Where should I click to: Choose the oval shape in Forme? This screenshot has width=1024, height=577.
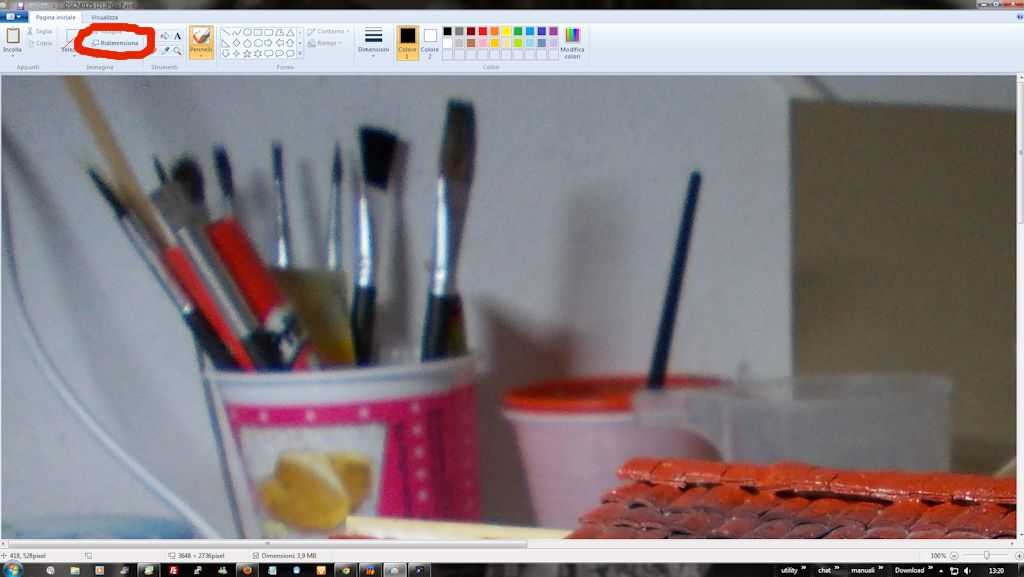[247, 32]
